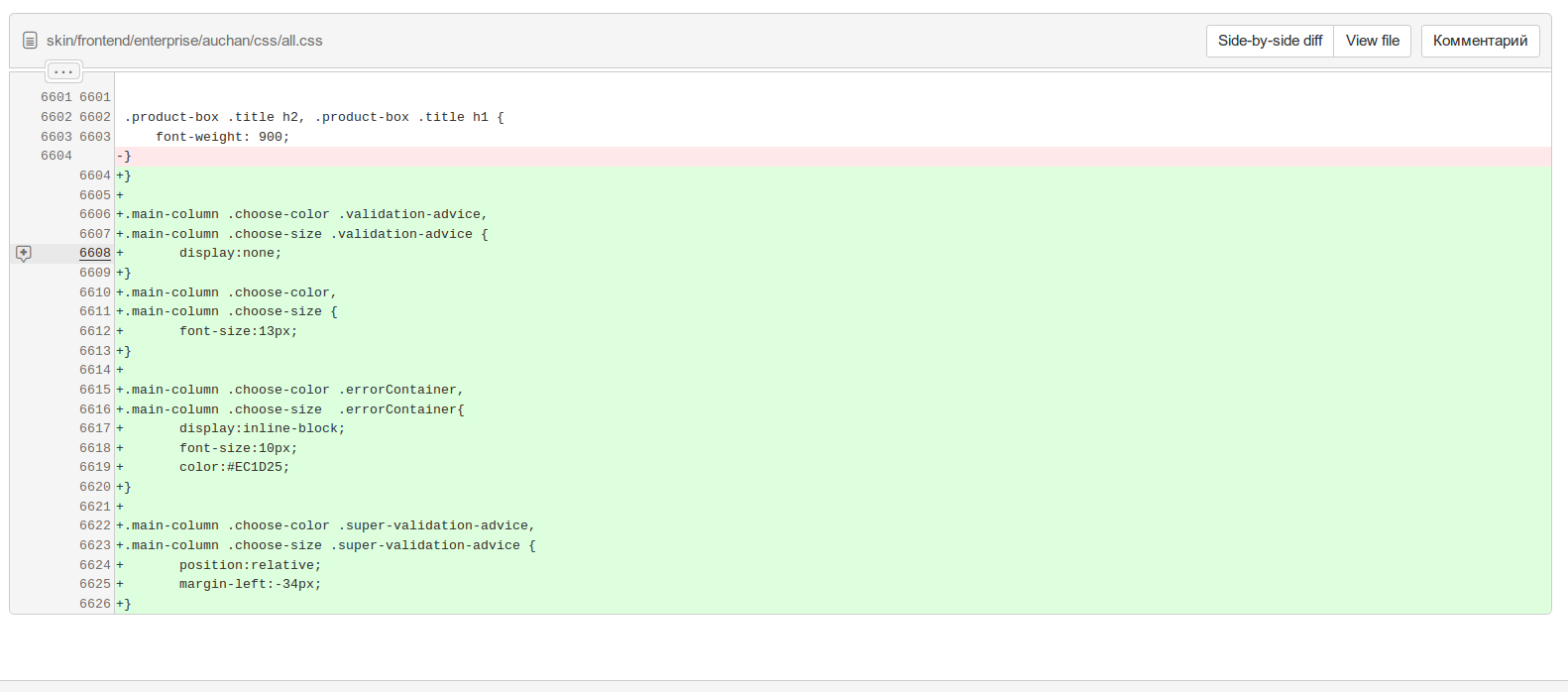The image size is (1568, 692).
Task: Click the 'color:#EC1D25;' code line
Action: click(833, 467)
